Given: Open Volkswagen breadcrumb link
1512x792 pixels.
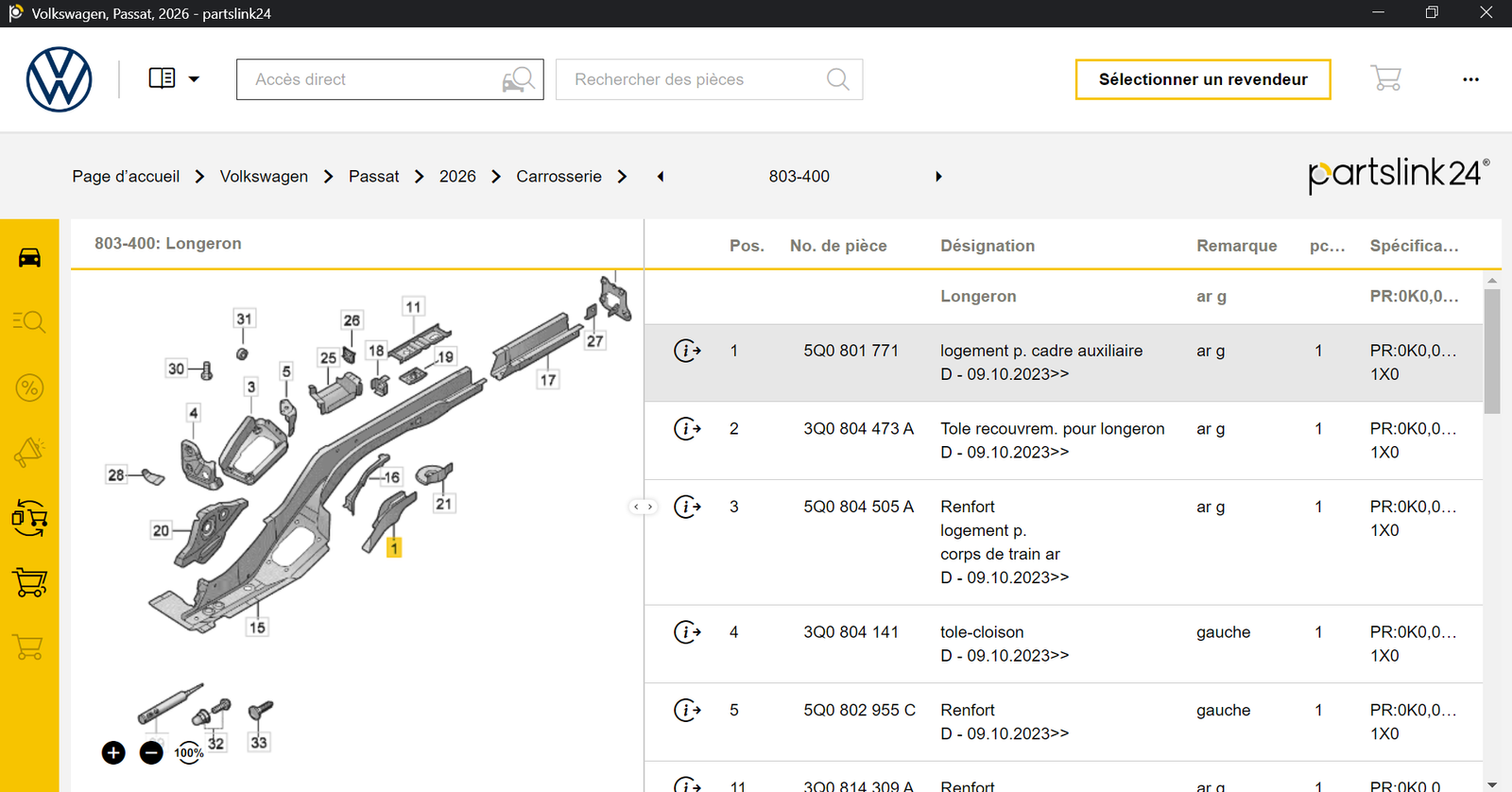Looking at the screenshot, I should coord(264,177).
